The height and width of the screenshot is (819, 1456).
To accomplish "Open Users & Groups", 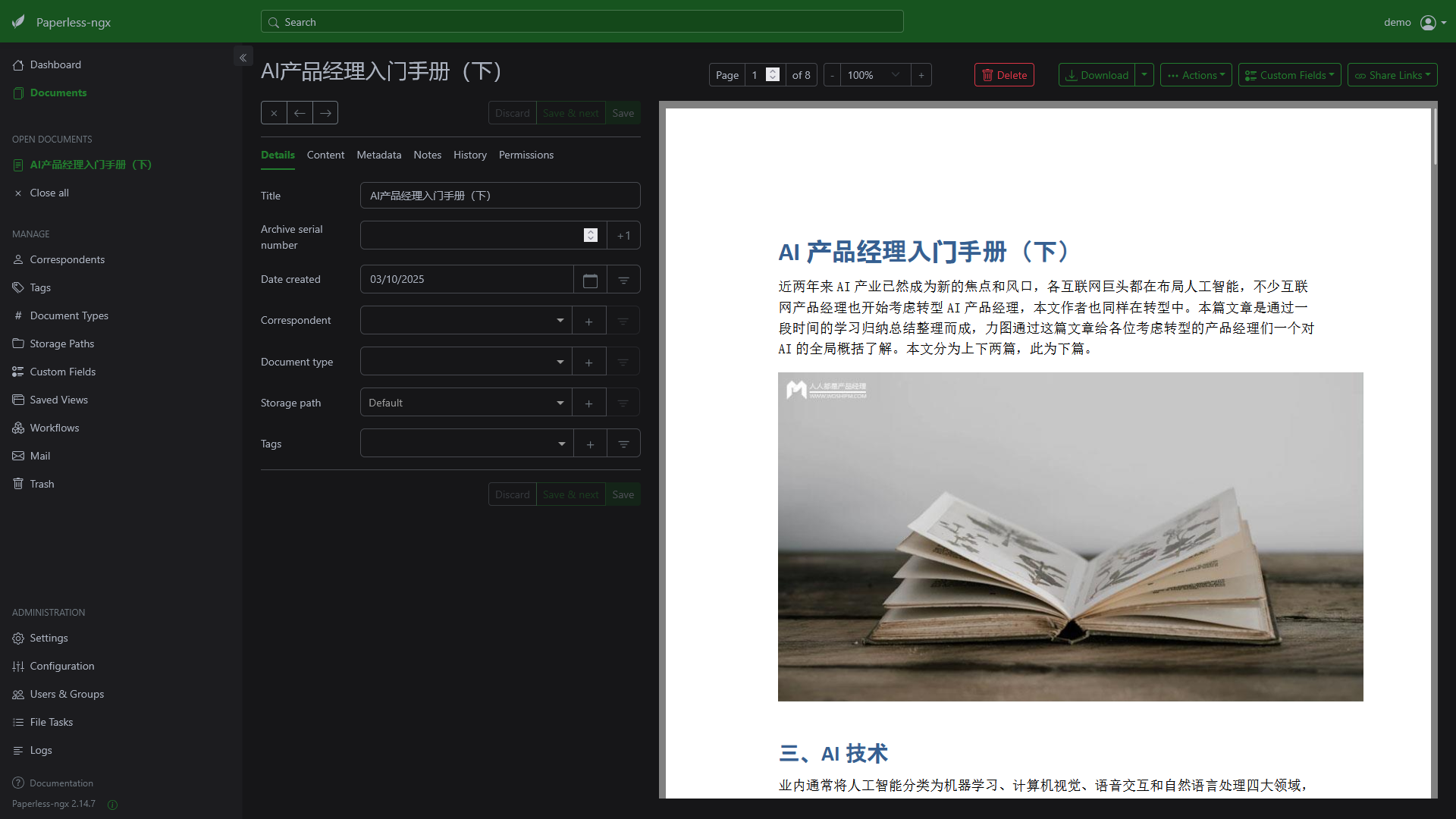I will [121, 694].
